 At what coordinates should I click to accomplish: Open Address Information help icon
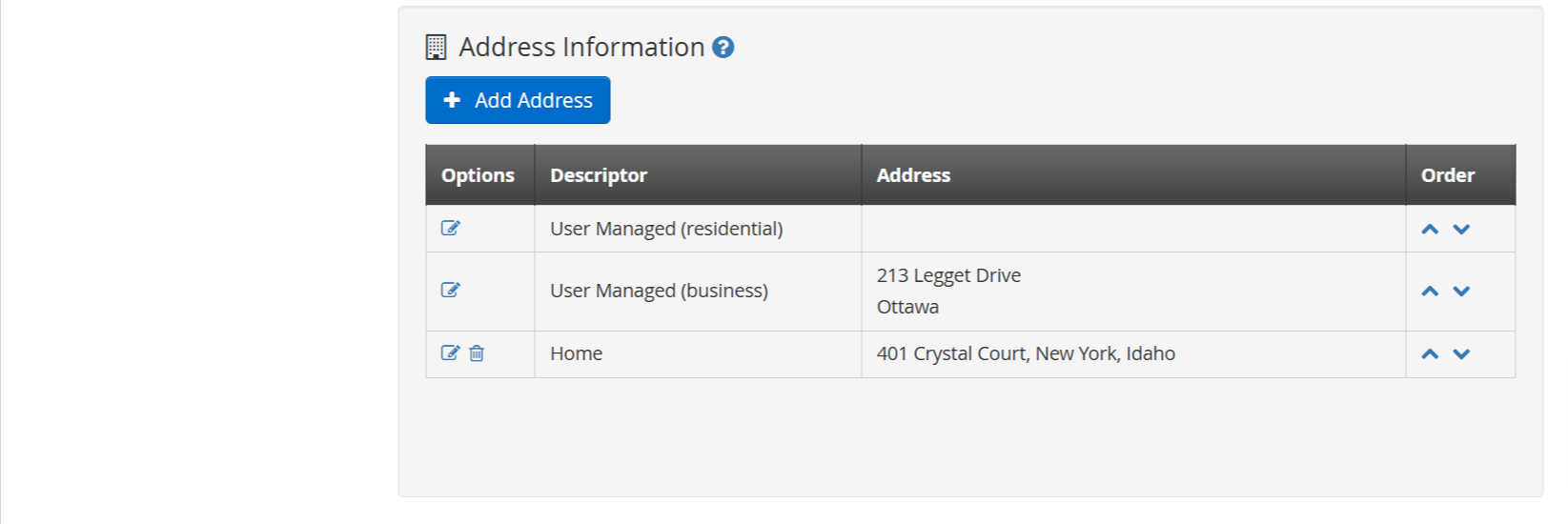coord(723,47)
